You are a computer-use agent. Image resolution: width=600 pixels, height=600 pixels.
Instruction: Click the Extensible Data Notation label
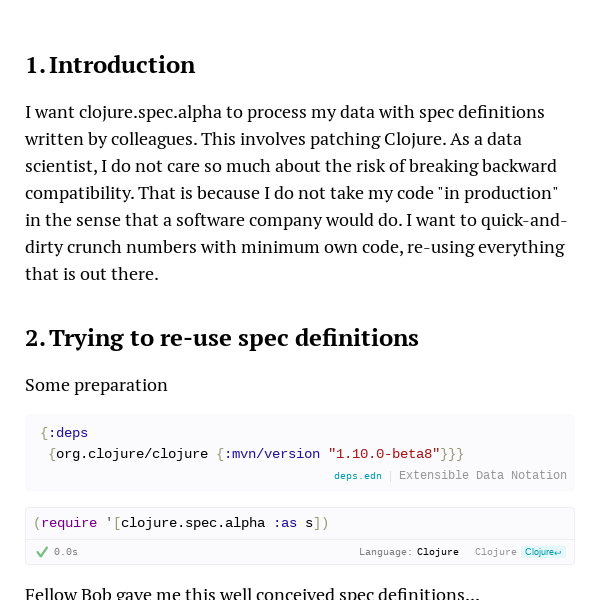pos(483,475)
